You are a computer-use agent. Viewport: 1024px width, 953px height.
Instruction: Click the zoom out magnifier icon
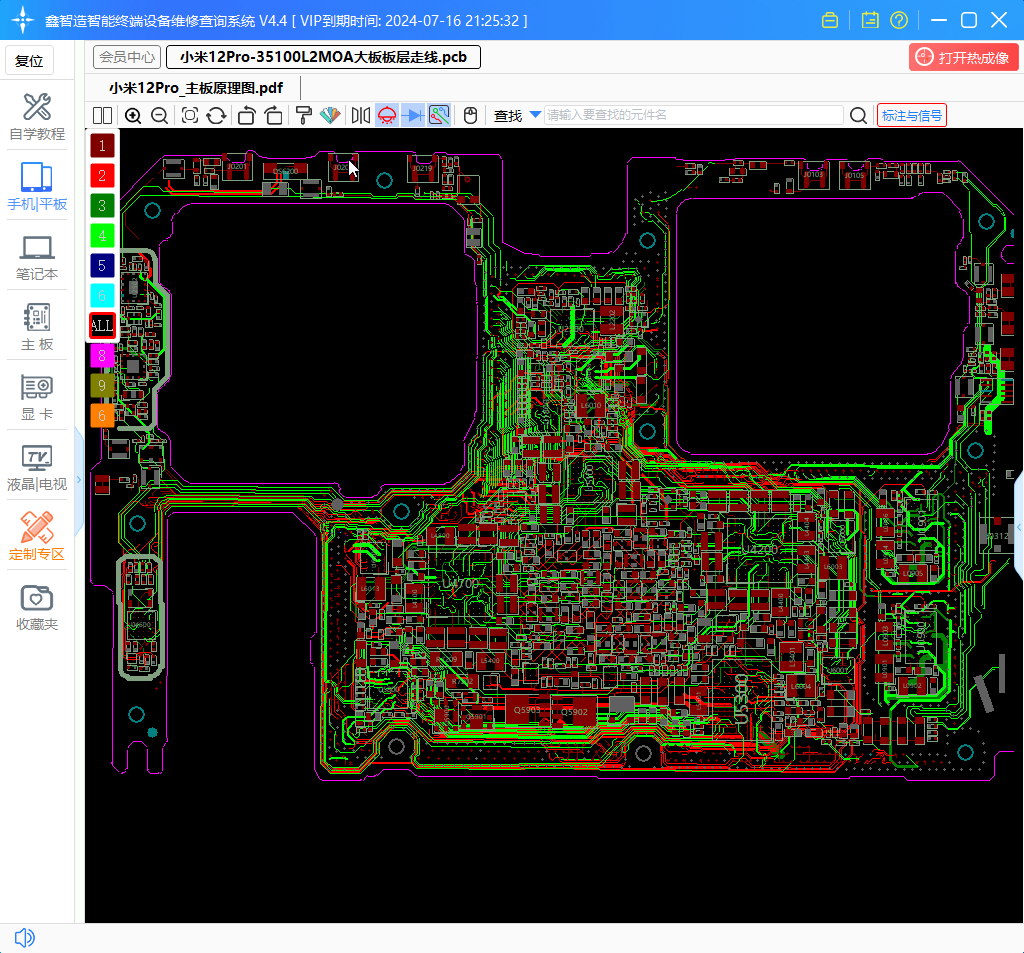159,116
